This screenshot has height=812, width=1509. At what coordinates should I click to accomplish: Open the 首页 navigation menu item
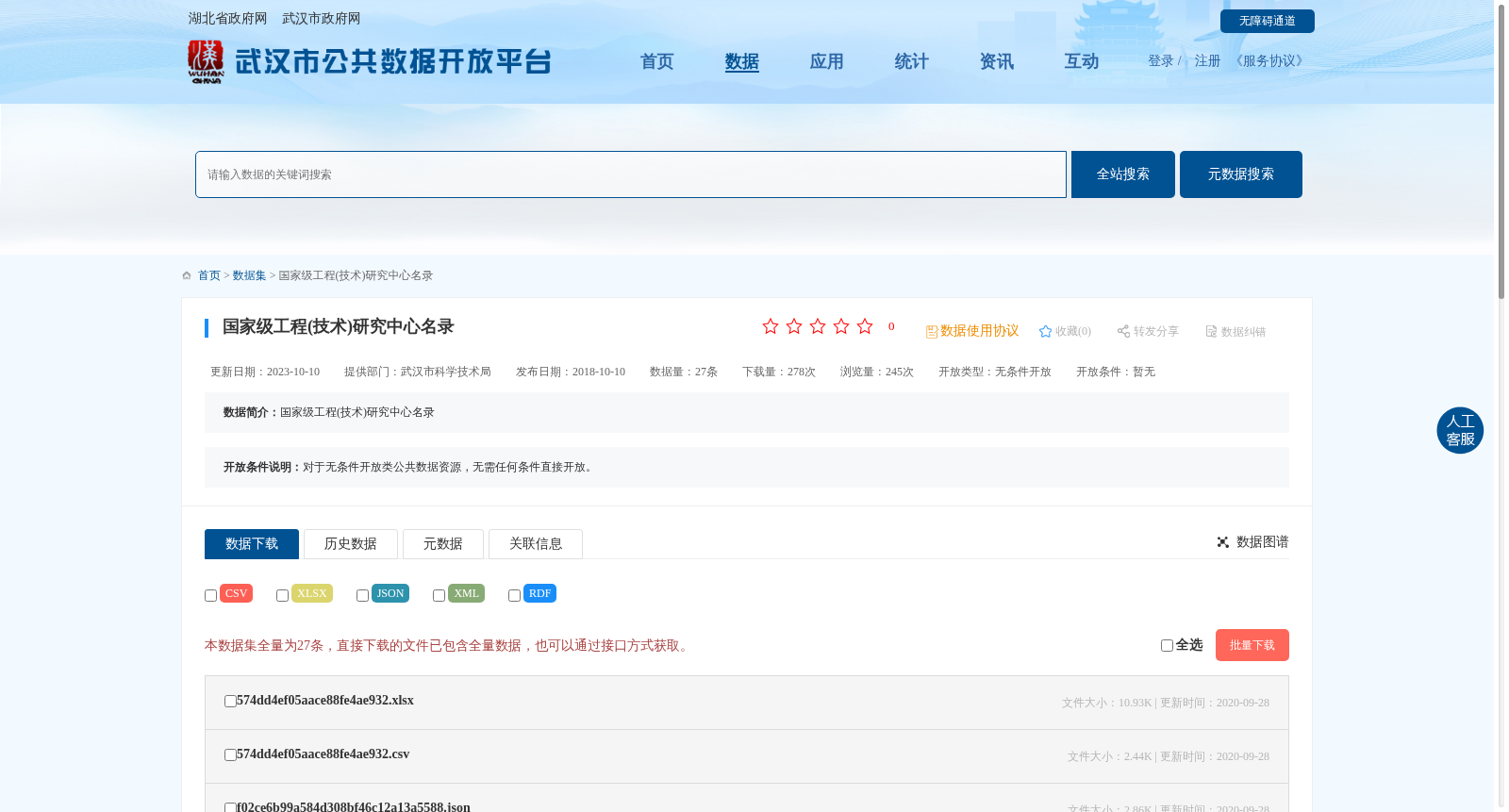657,62
